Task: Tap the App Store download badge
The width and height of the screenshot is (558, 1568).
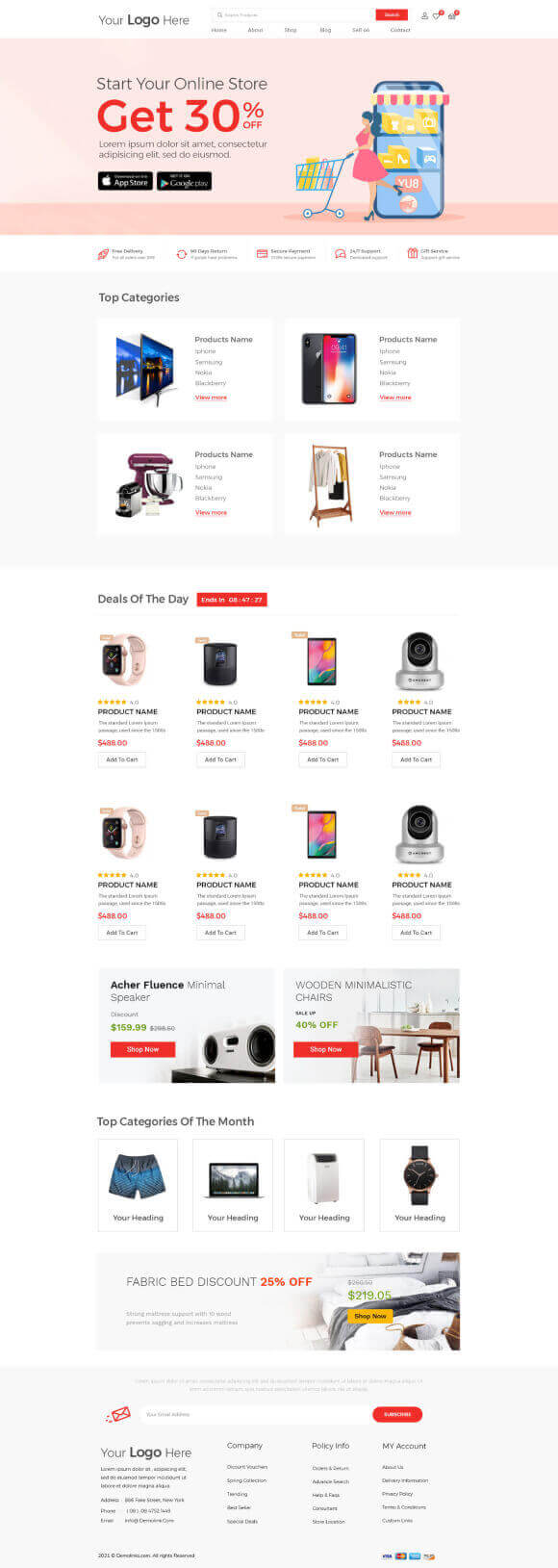Action: [x=125, y=181]
